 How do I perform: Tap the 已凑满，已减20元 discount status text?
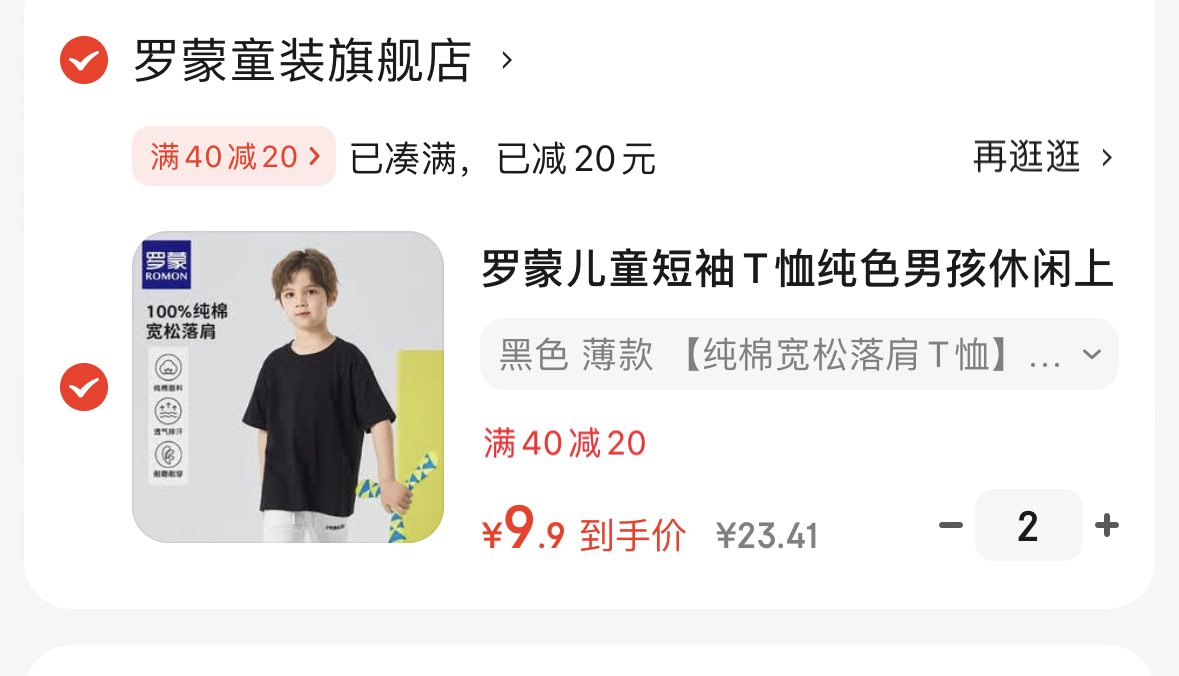502,159
